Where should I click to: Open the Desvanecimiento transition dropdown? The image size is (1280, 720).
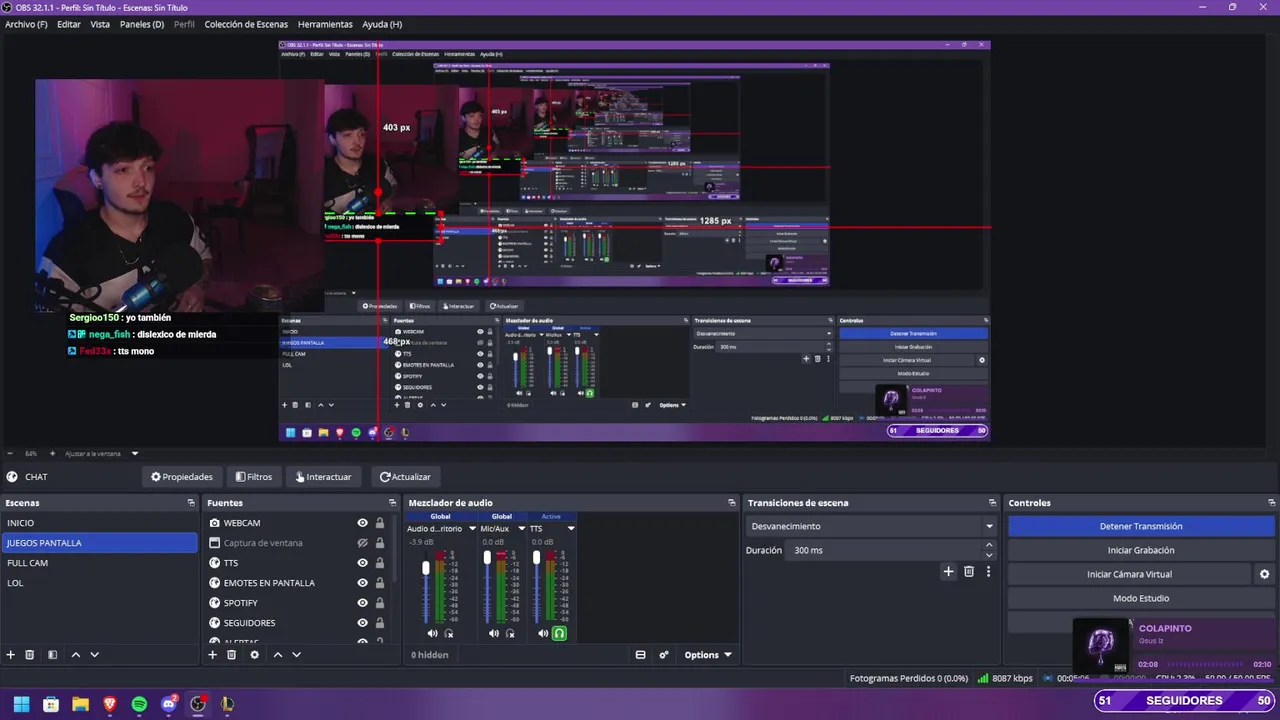click(x=872, y=526)
